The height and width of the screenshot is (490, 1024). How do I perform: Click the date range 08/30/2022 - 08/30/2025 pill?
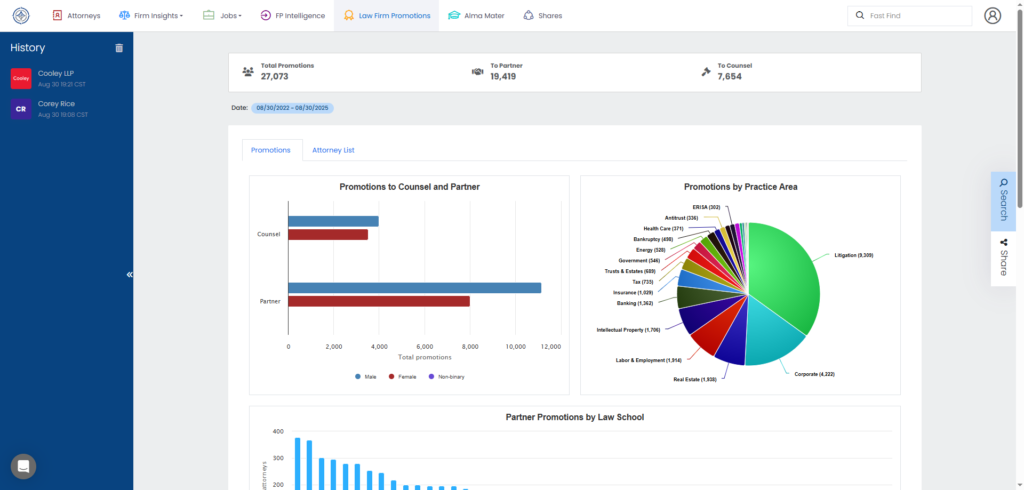click(293, 107)
